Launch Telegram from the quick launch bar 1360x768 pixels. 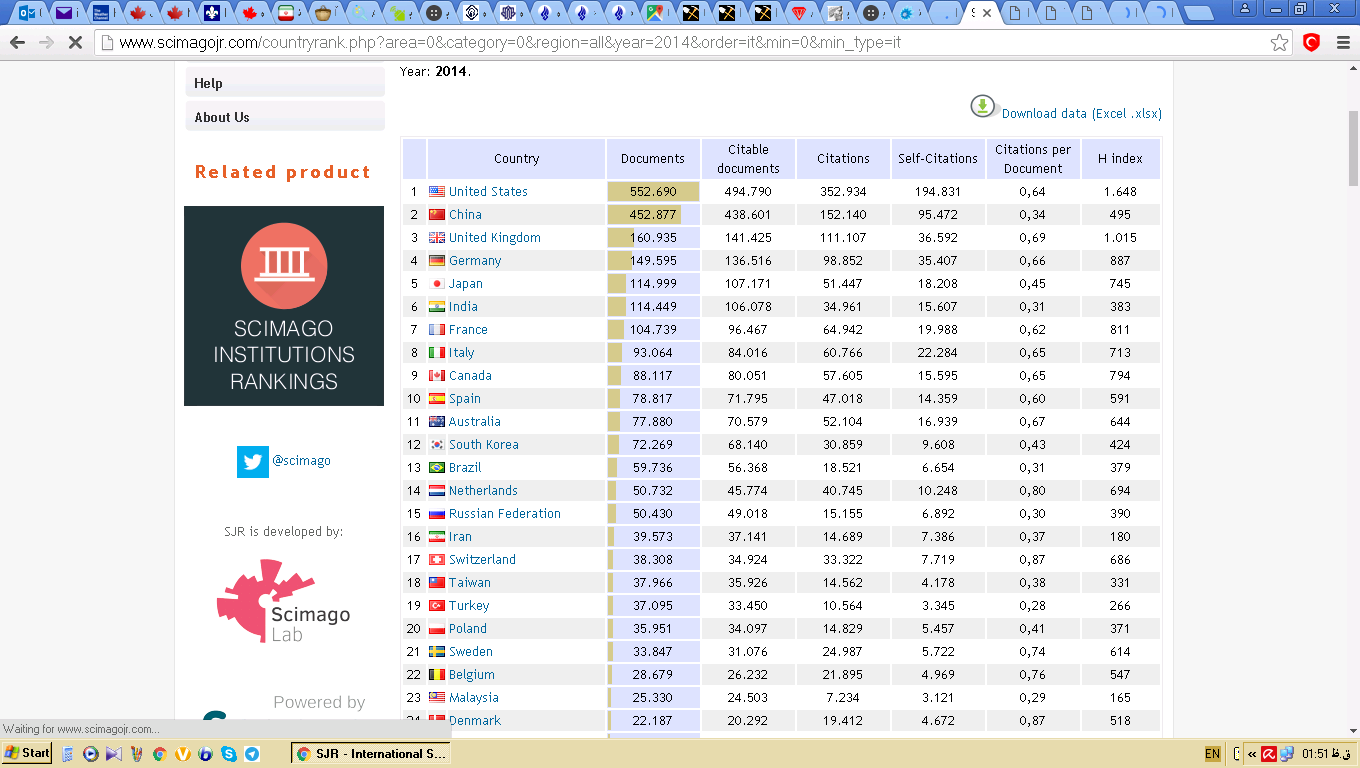(x=252, y=754)
